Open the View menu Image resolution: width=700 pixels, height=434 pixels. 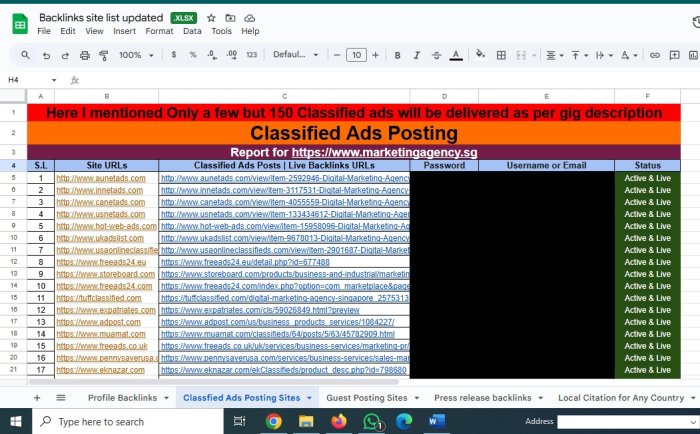click(94, 31)
